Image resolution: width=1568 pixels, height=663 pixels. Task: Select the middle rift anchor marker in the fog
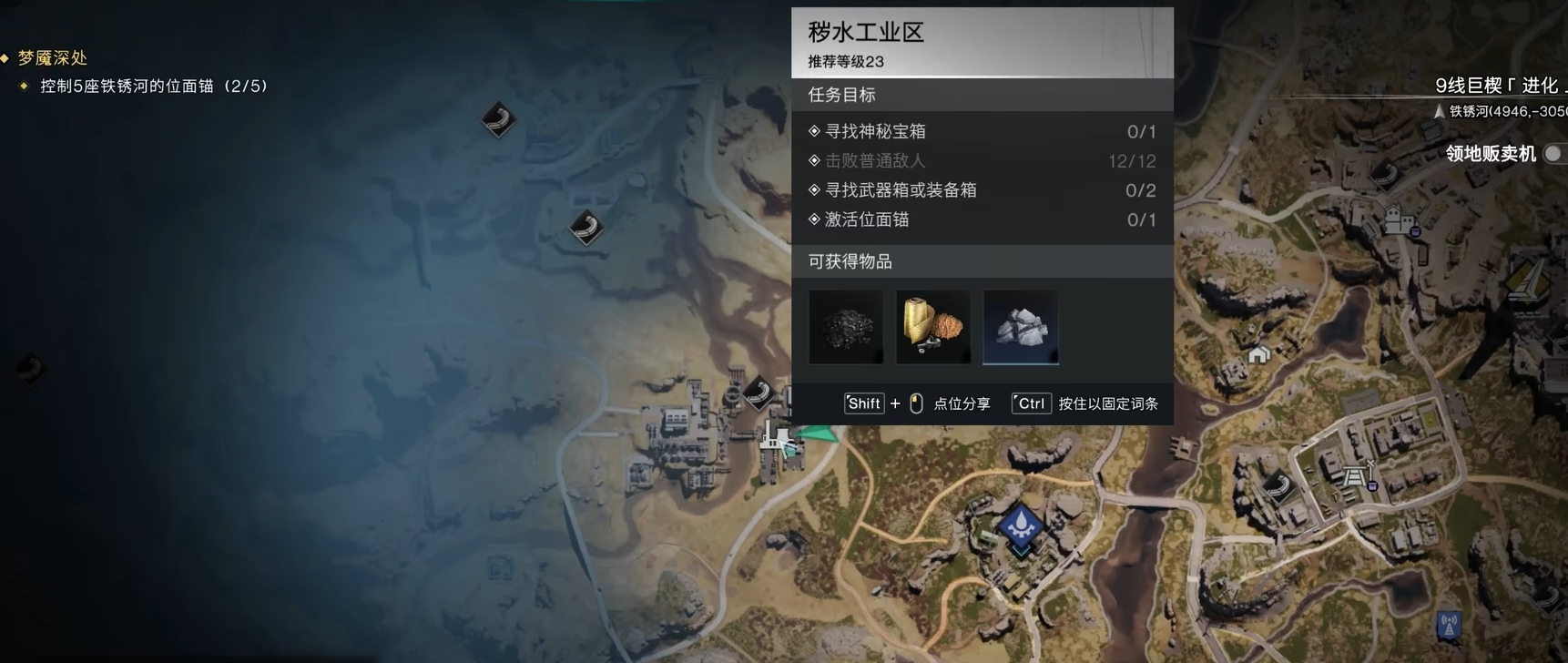[x=586, y=227]
